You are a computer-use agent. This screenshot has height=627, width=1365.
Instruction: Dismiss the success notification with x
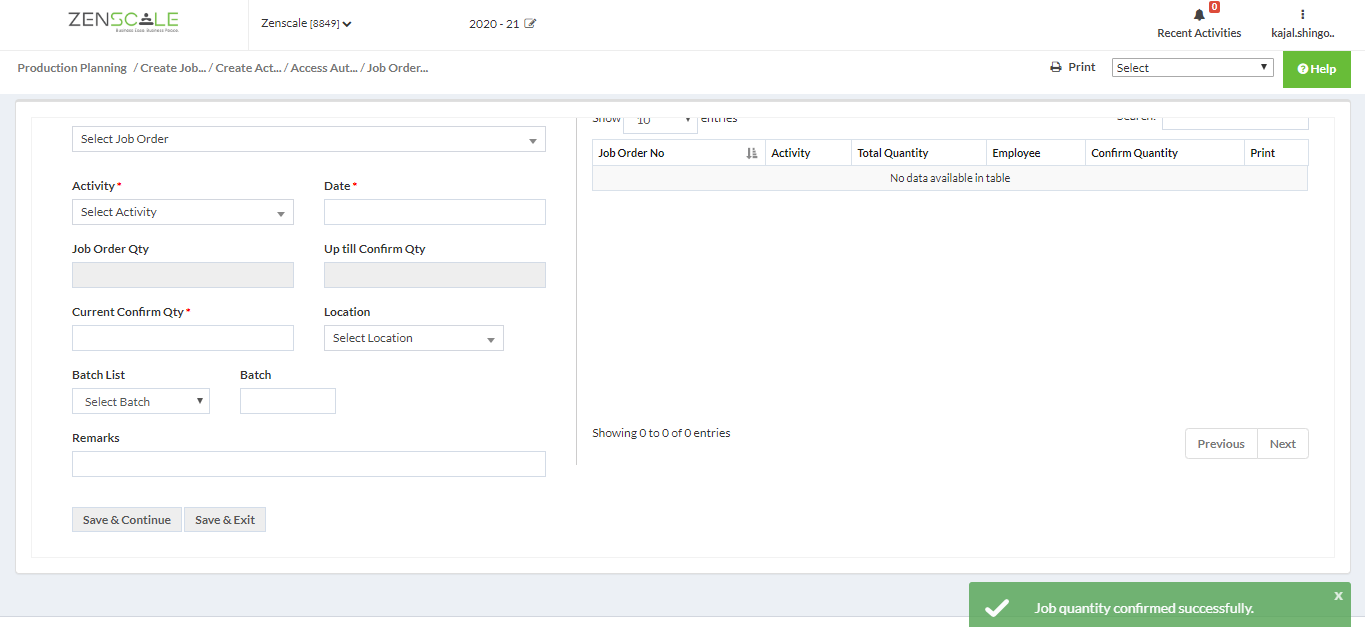tap(1338, 595)
